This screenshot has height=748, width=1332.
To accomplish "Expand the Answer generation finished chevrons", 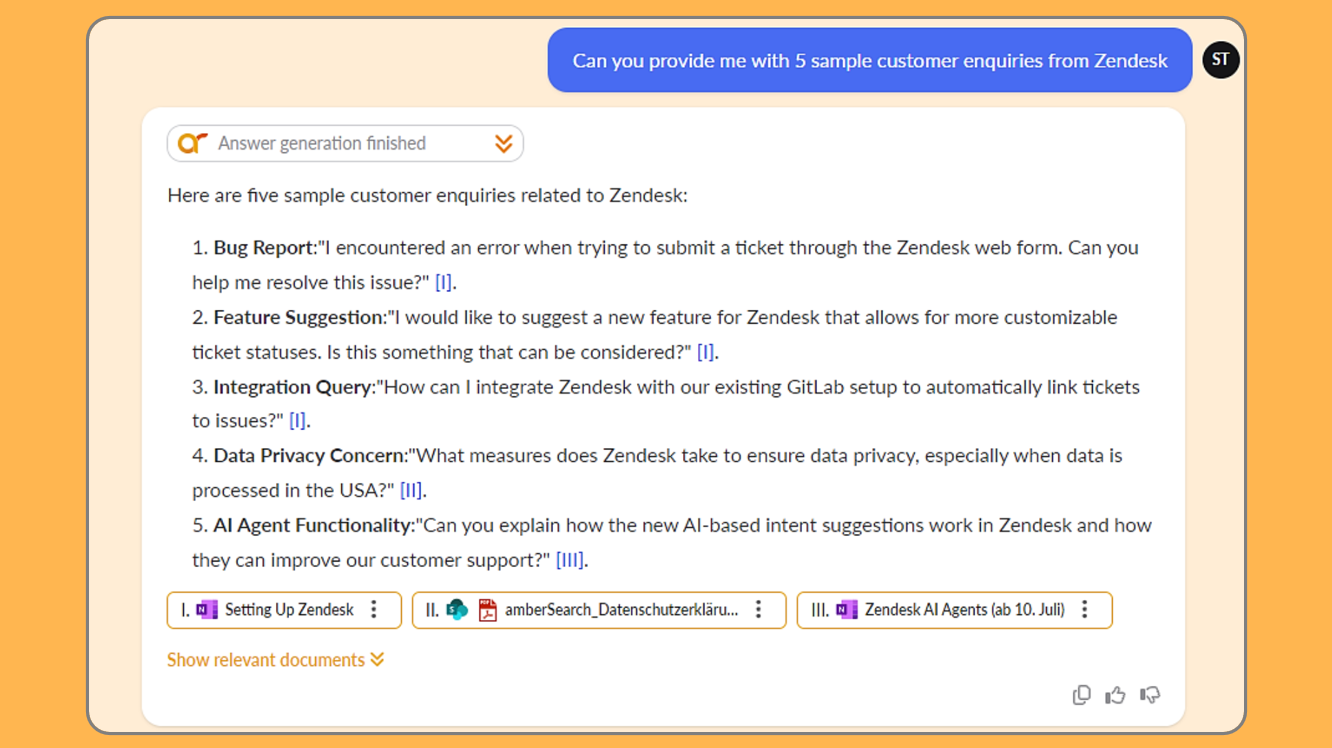I will tap(503, 144).
